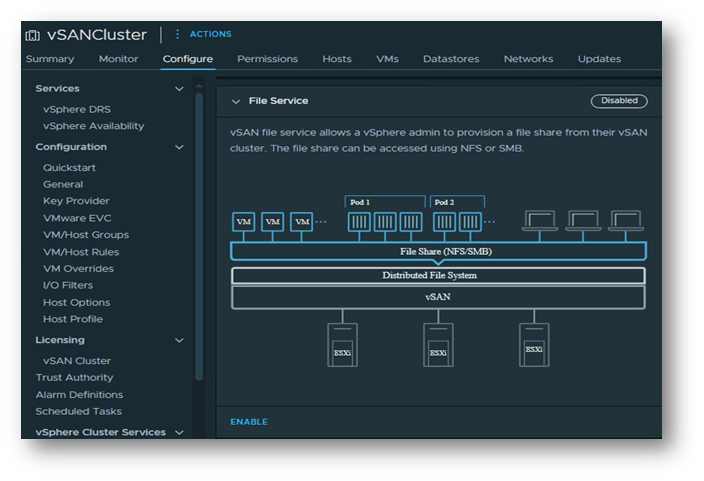Click the first container icon under Pod 1

point(359,222)
